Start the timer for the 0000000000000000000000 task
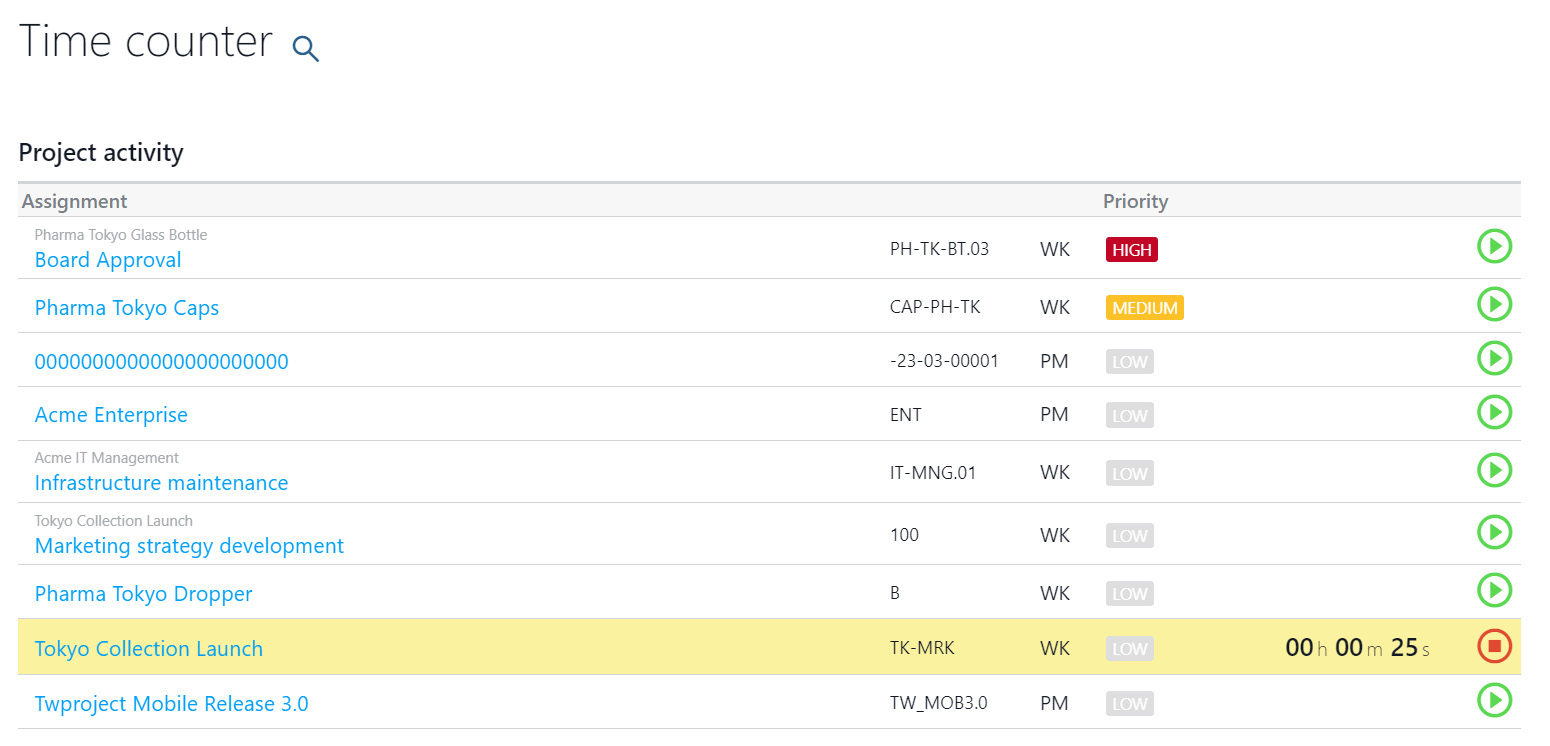Screen dimensions: 1550x746 [x=1494, y=358]
